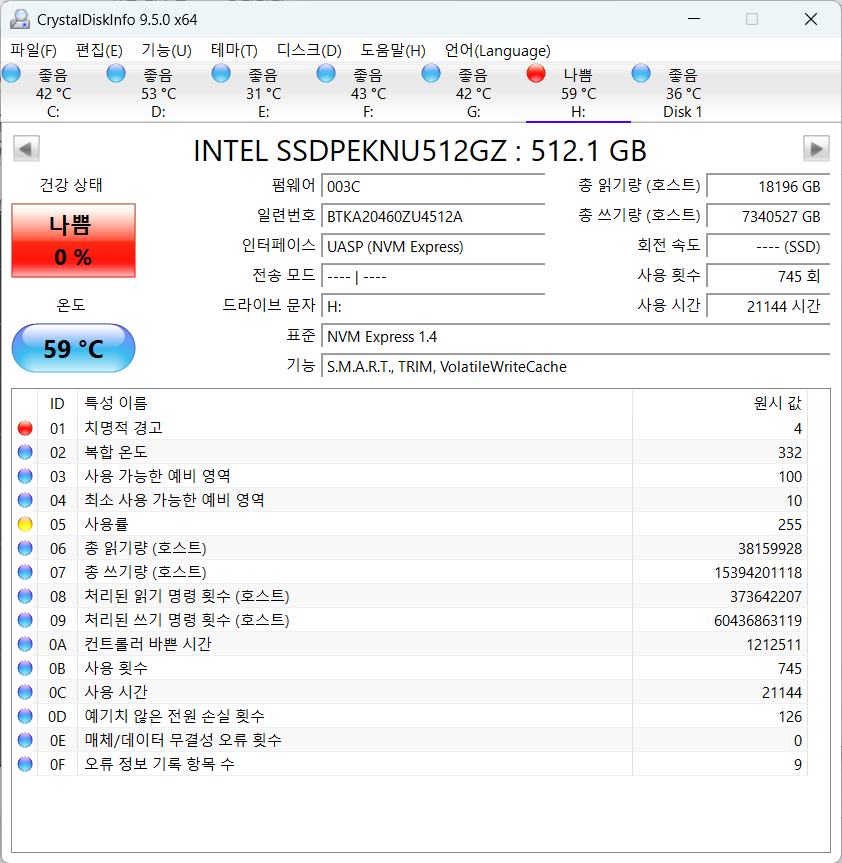Go to next disk with right arrow
842x863 pixels.
coord(816,149)
